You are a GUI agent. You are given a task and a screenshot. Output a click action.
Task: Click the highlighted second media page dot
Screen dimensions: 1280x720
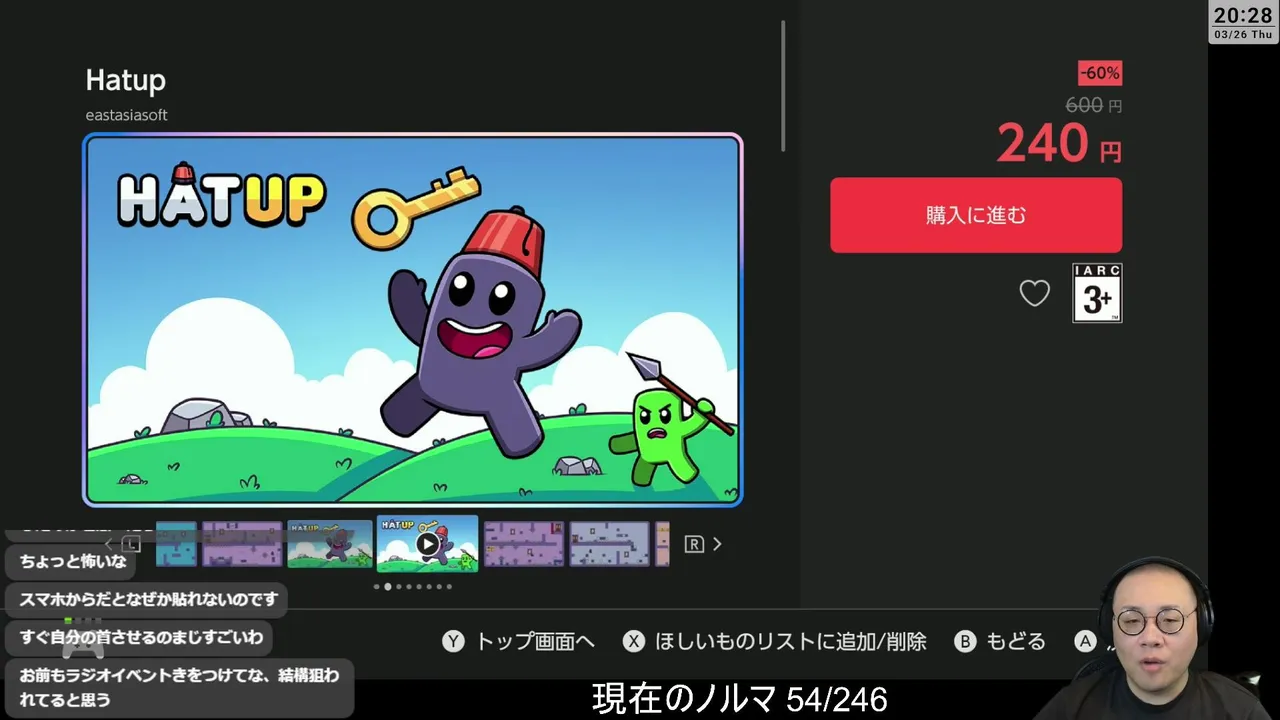coord(388,587)
